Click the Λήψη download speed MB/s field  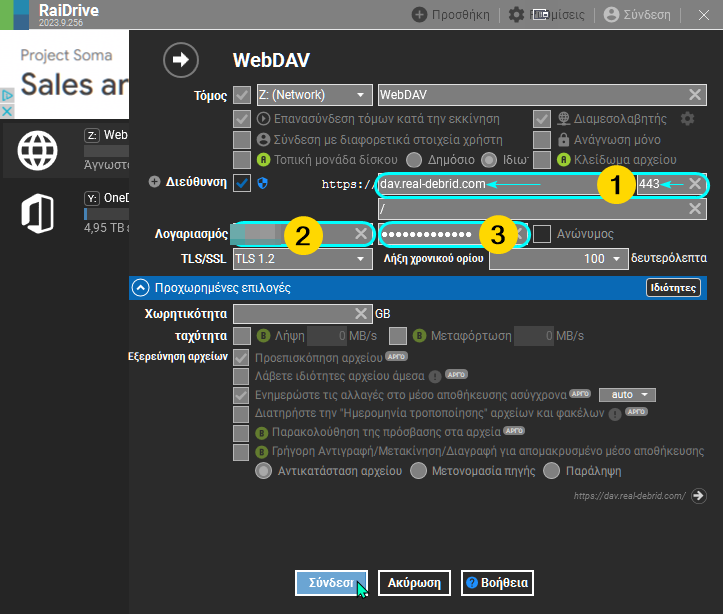[x=327, y=336]
